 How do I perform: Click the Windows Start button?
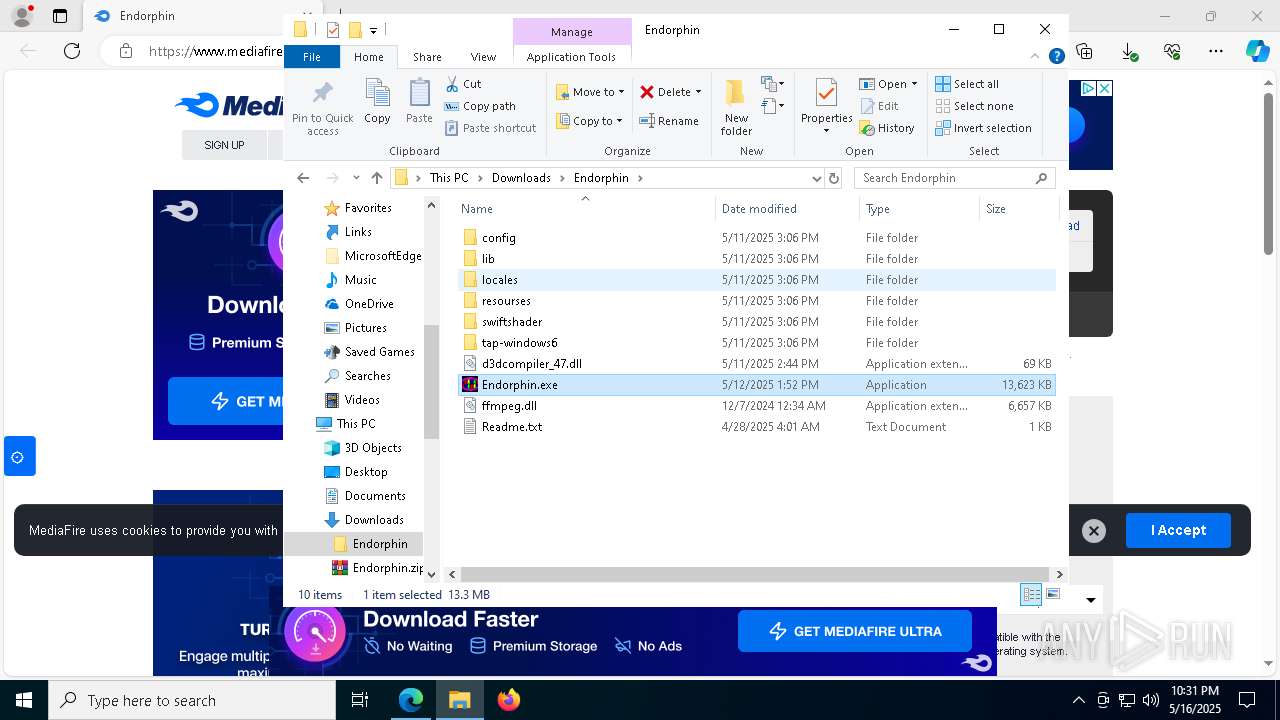pos(24,700)
